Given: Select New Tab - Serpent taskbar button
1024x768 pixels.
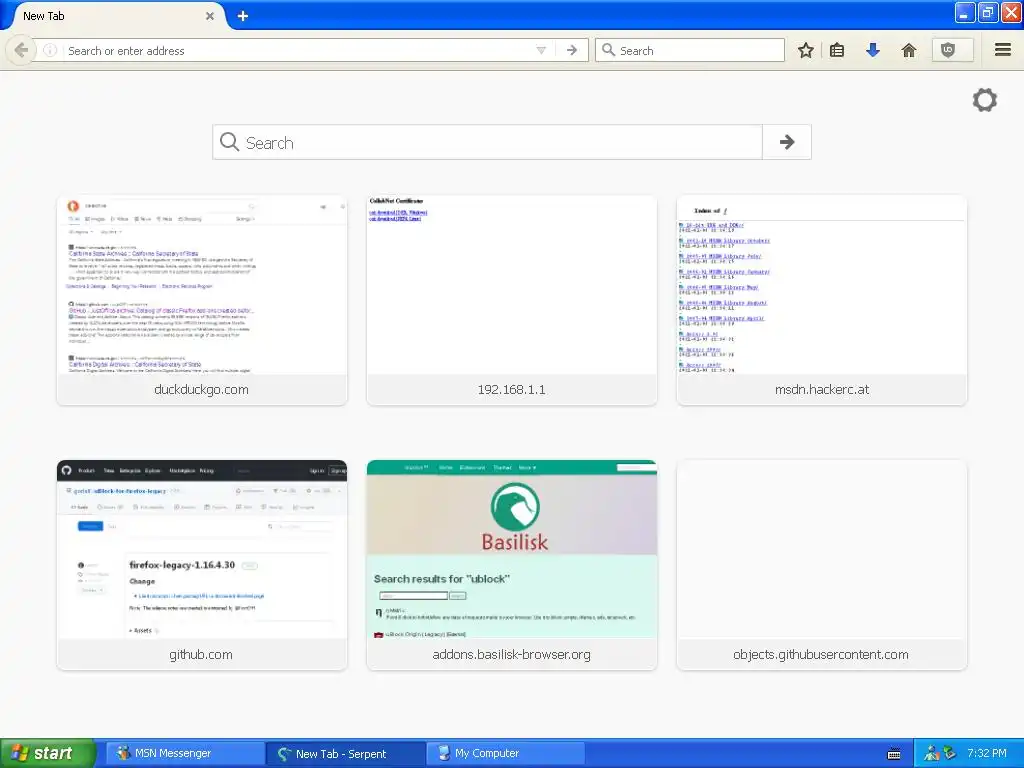Looking at the screenshot, I should [x=345, y=754].
